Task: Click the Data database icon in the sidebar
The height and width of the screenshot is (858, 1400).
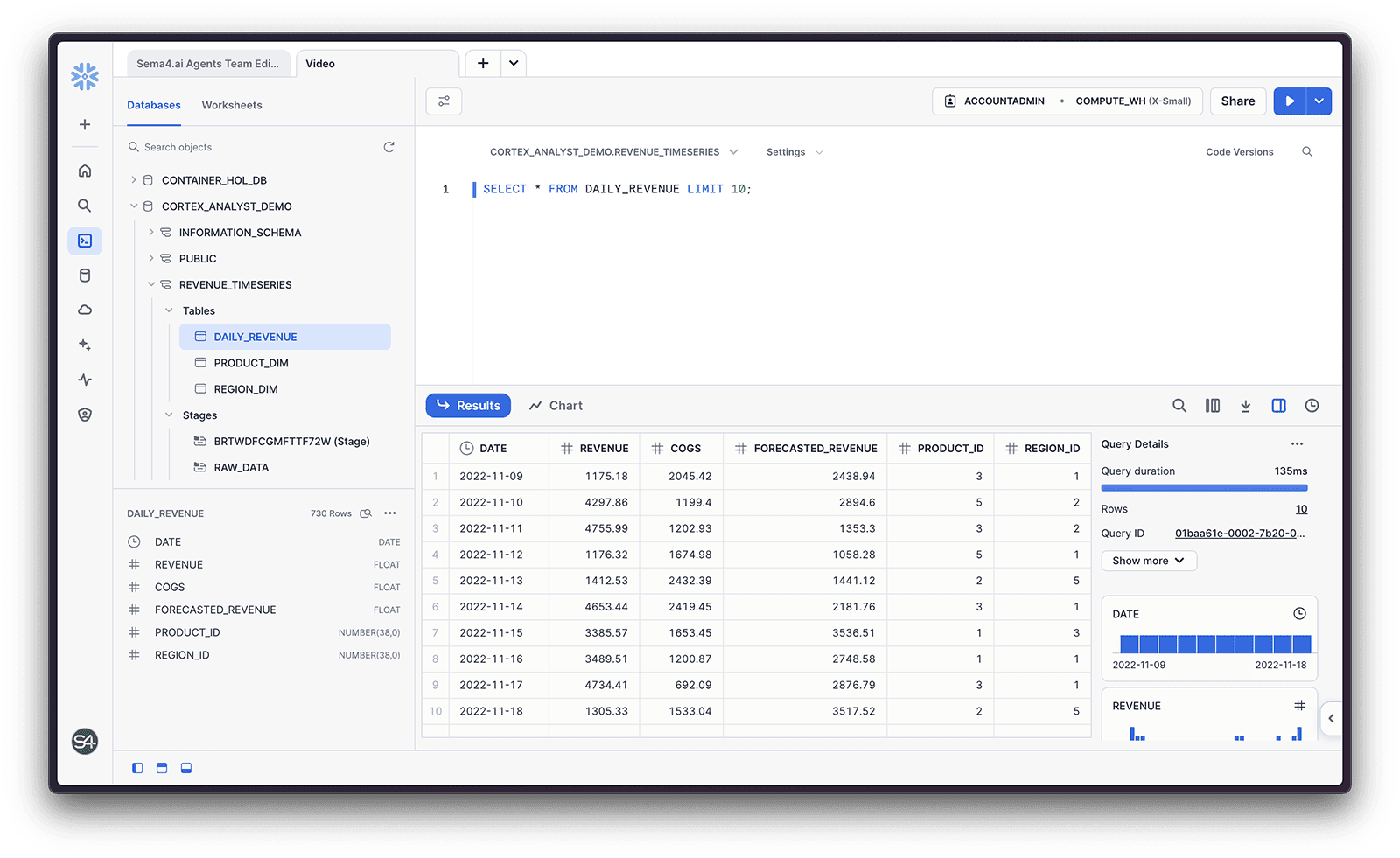Action: coord(84,275)
